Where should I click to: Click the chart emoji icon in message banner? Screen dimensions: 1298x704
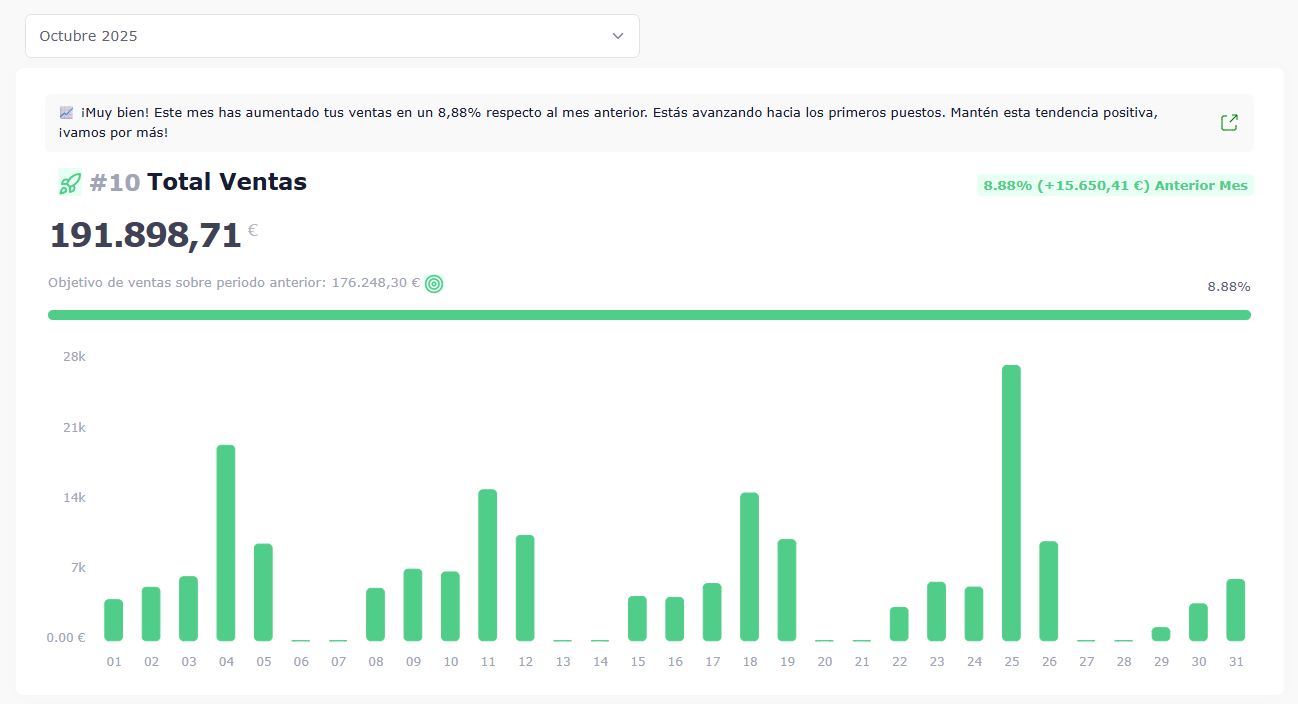coord(66,113)
